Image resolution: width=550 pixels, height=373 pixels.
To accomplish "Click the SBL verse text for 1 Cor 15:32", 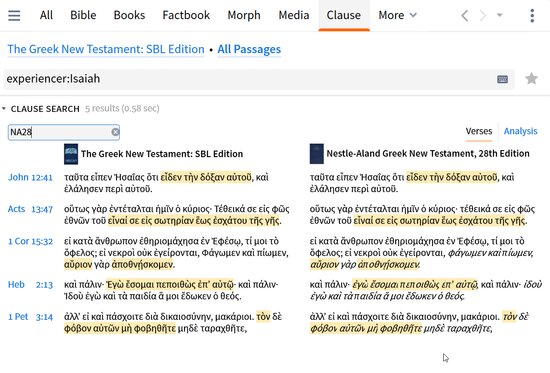I will coord(176,253).
